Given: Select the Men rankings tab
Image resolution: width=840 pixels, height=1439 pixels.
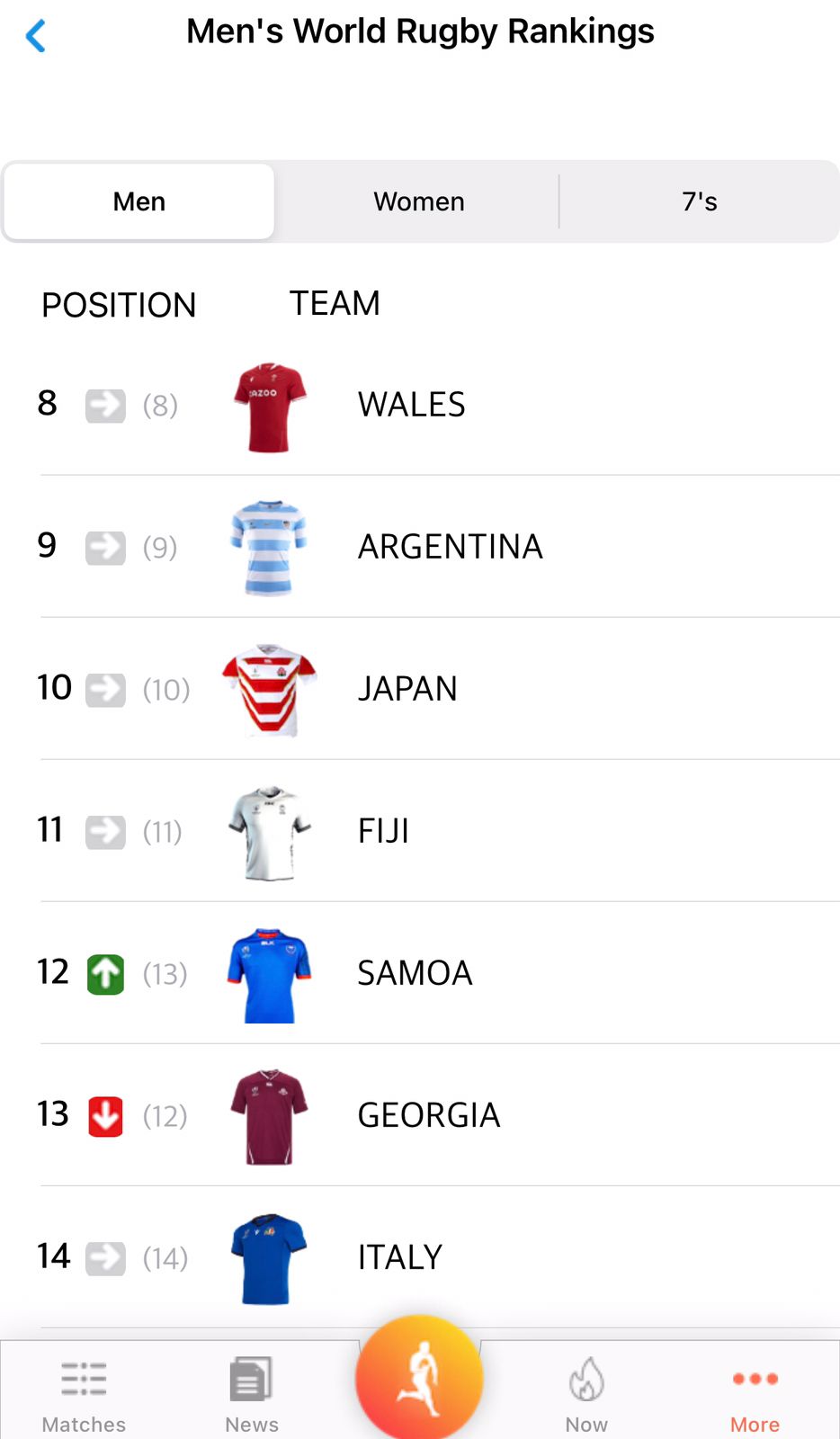Looking at the screenshot, I should coord(139,201).
